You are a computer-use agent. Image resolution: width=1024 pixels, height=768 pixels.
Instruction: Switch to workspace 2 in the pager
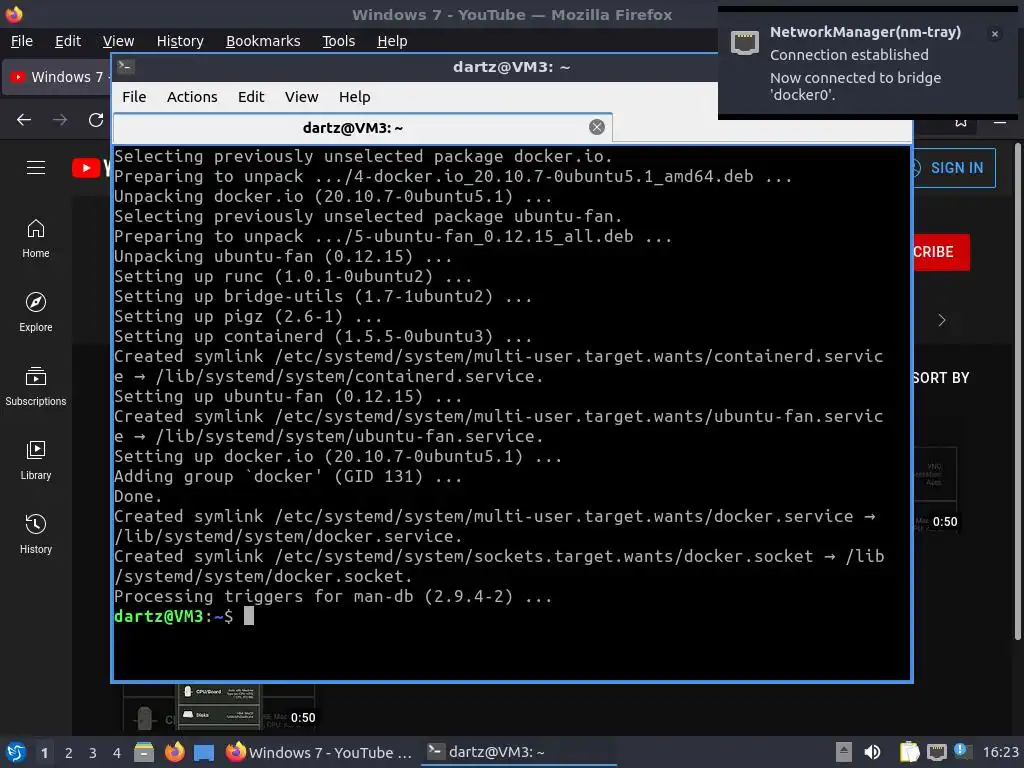tap(69, 753)
